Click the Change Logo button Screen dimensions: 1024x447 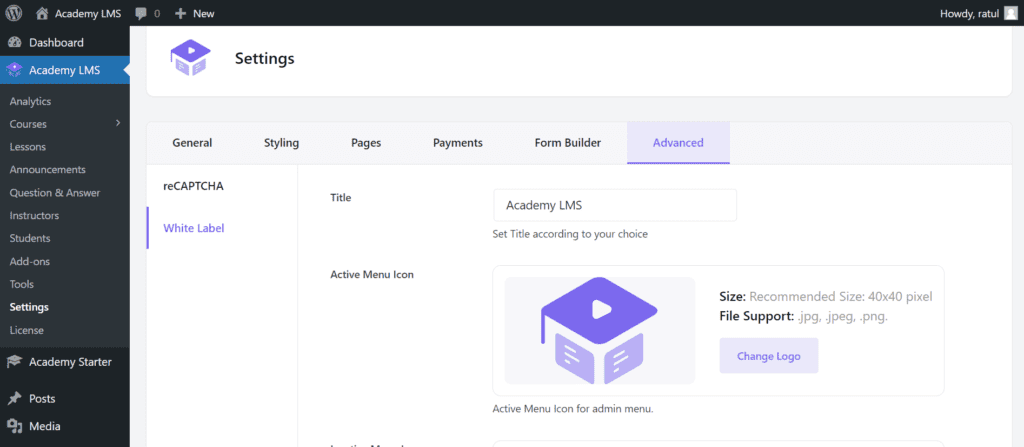click(769, 356)
